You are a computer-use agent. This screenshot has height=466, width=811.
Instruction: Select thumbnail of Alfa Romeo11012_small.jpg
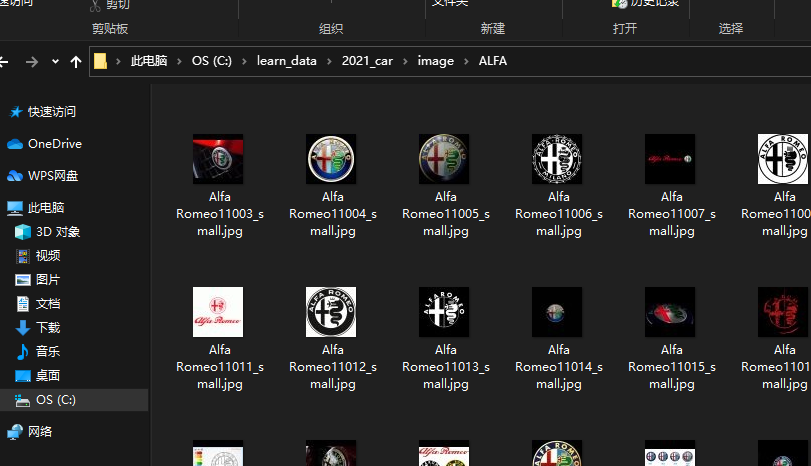coord(331,312)
